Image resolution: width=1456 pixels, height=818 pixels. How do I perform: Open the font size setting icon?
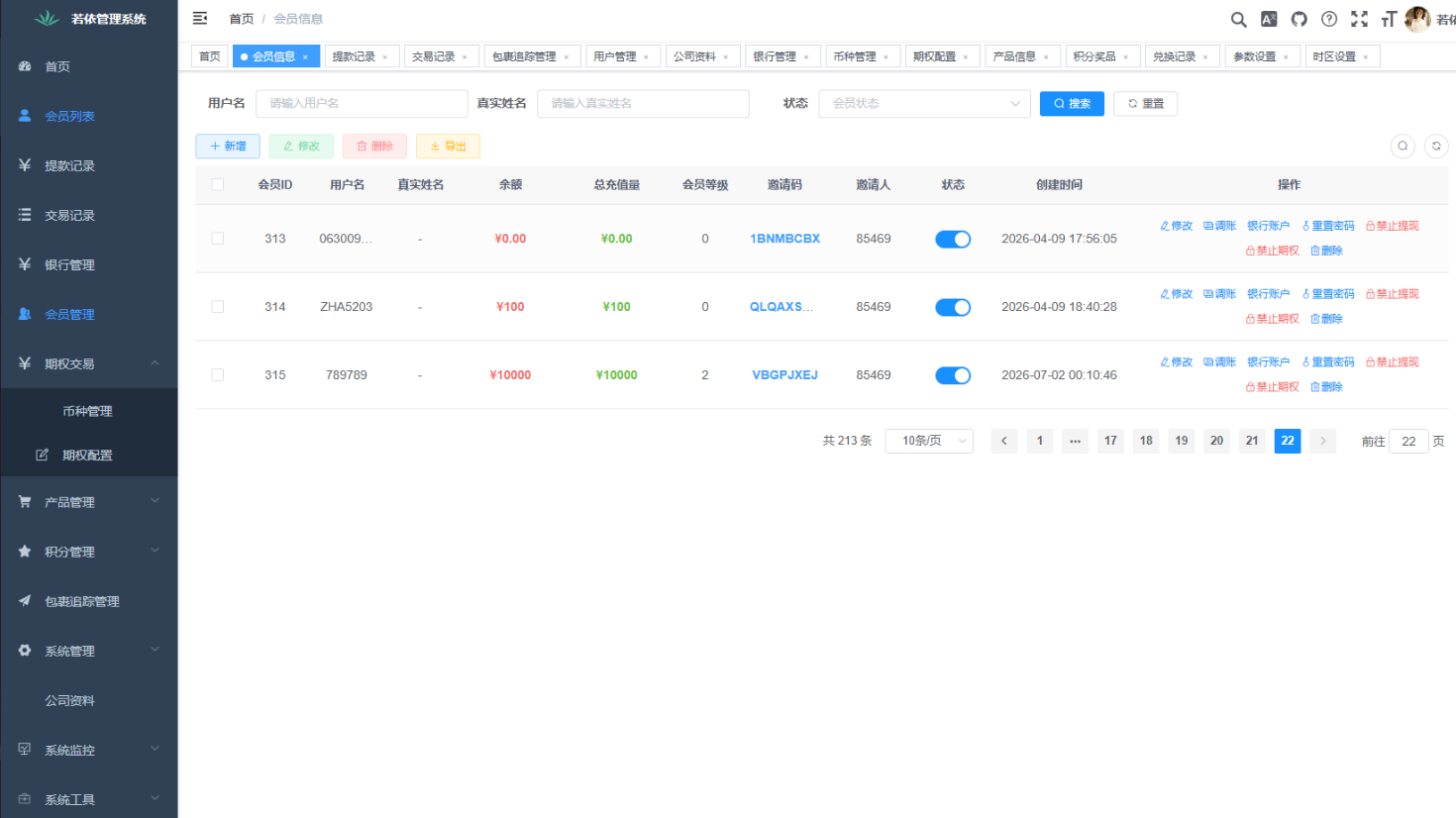[x=1389, y=19]
